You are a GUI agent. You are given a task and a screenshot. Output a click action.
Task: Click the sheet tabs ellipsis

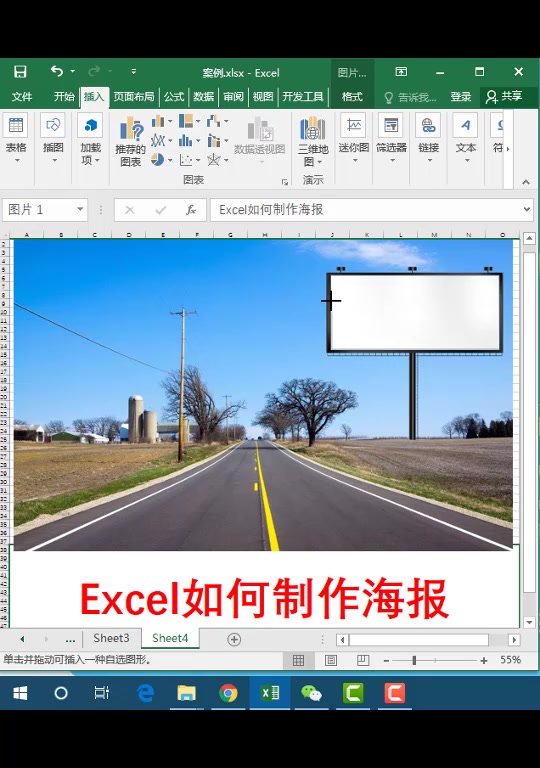70,640
